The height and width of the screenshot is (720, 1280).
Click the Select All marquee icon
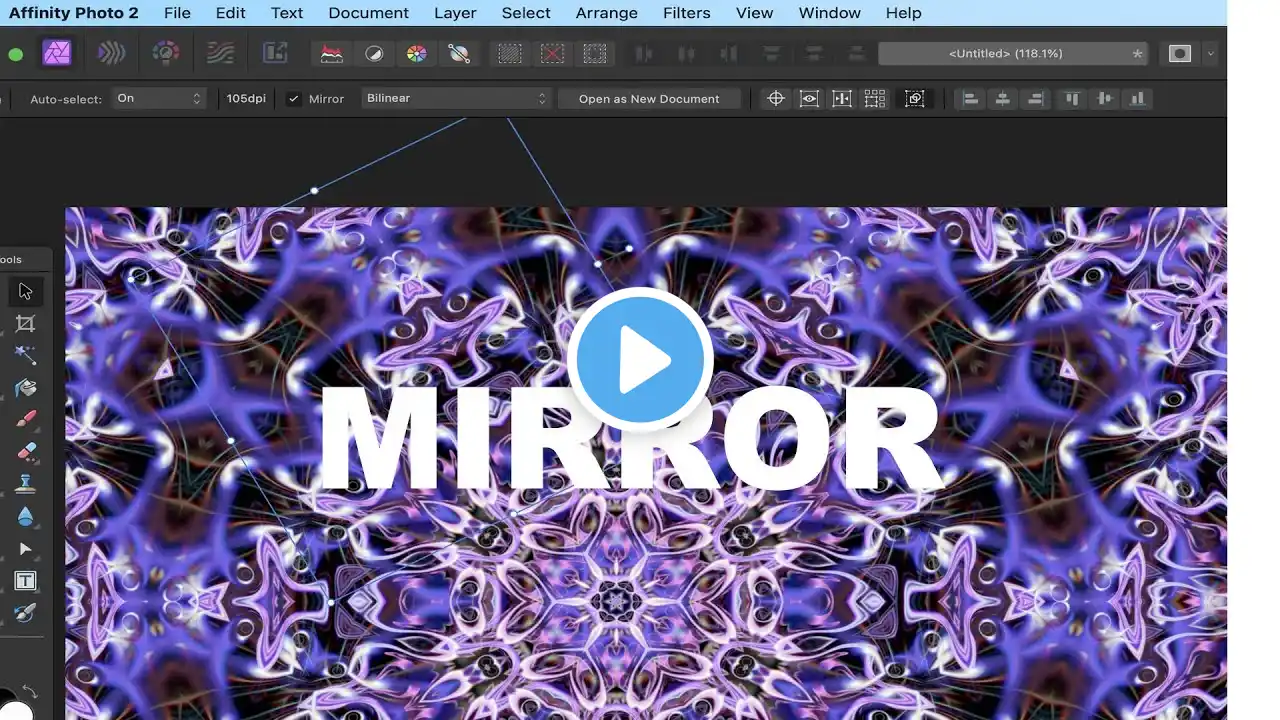pos(510,54)
